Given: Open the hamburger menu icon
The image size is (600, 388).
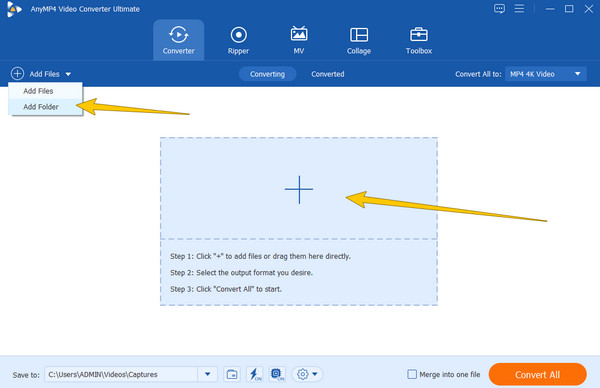Looking at the screenshot, I should [x=519, y=8].
